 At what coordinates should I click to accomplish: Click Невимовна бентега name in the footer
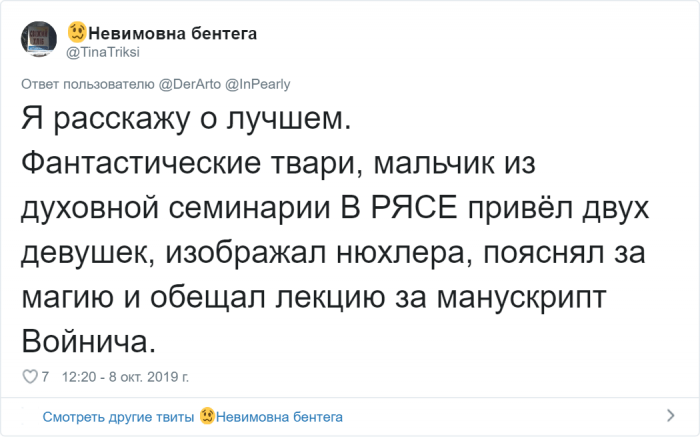[279, 417]
